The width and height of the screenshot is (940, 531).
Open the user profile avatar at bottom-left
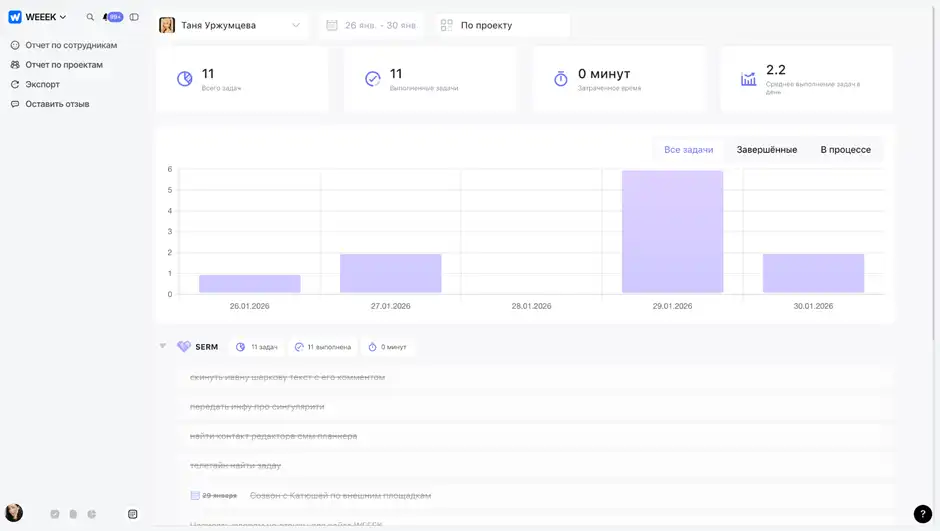[x=14, y=512]
